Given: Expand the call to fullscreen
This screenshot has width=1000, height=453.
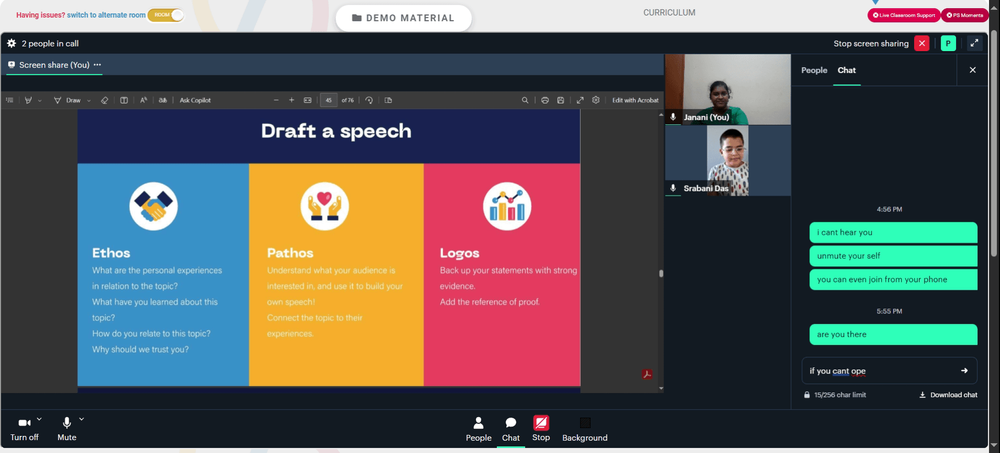Looking at the screenshot, I should pyautogui.click(x=974, y=43).
